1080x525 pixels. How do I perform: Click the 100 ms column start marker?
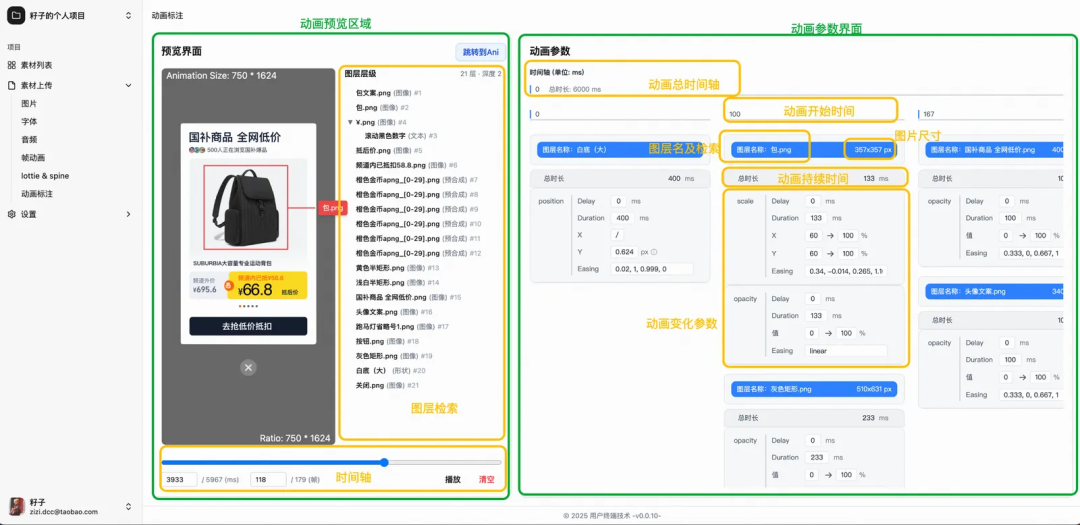coord(735,114)
